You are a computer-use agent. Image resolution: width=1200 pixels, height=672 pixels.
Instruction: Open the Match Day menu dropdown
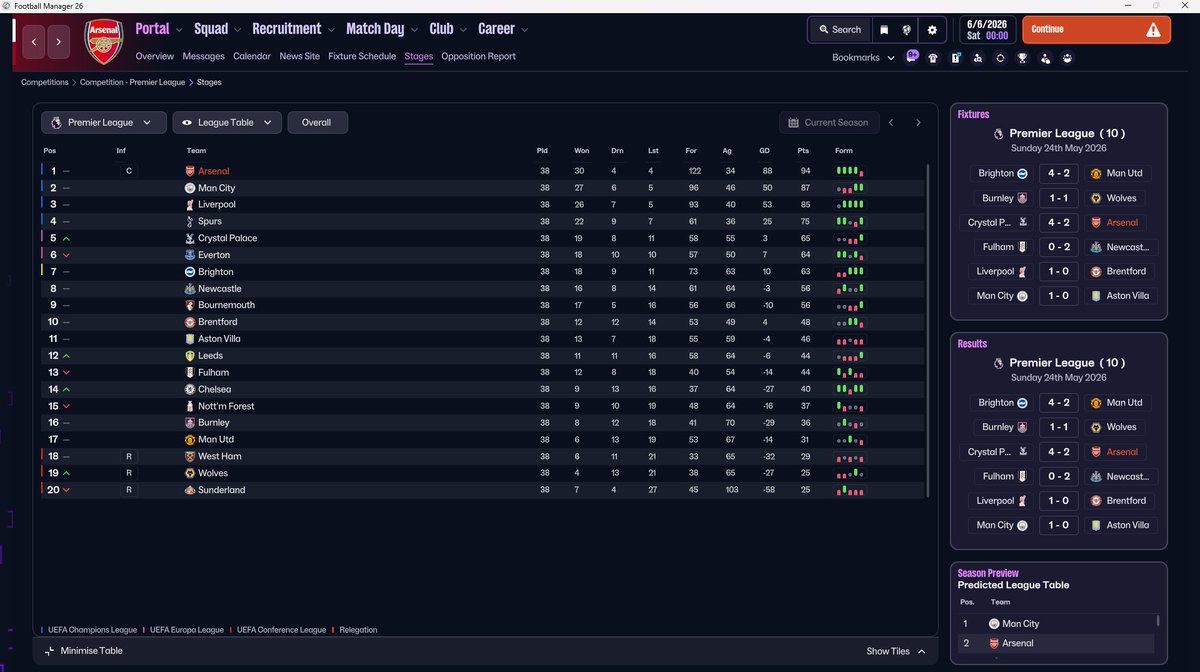(381, 29)
